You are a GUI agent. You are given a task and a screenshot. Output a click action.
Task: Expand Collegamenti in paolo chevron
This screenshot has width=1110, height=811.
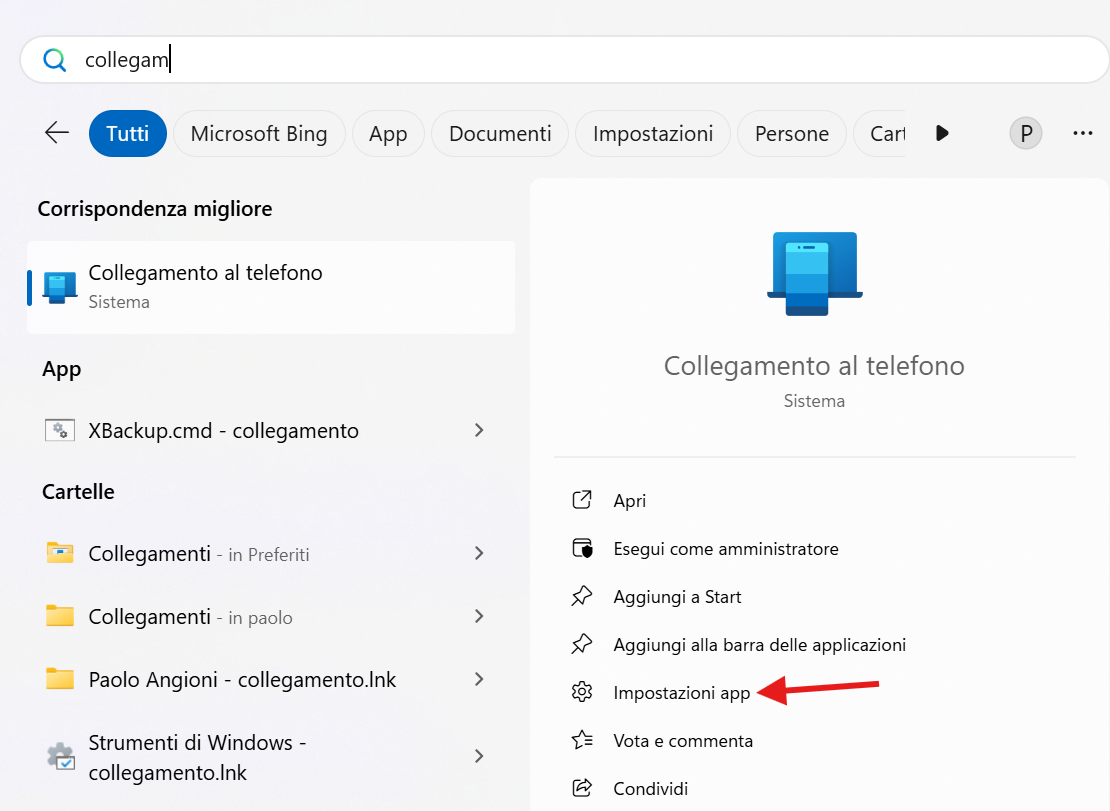pos(479,616)
